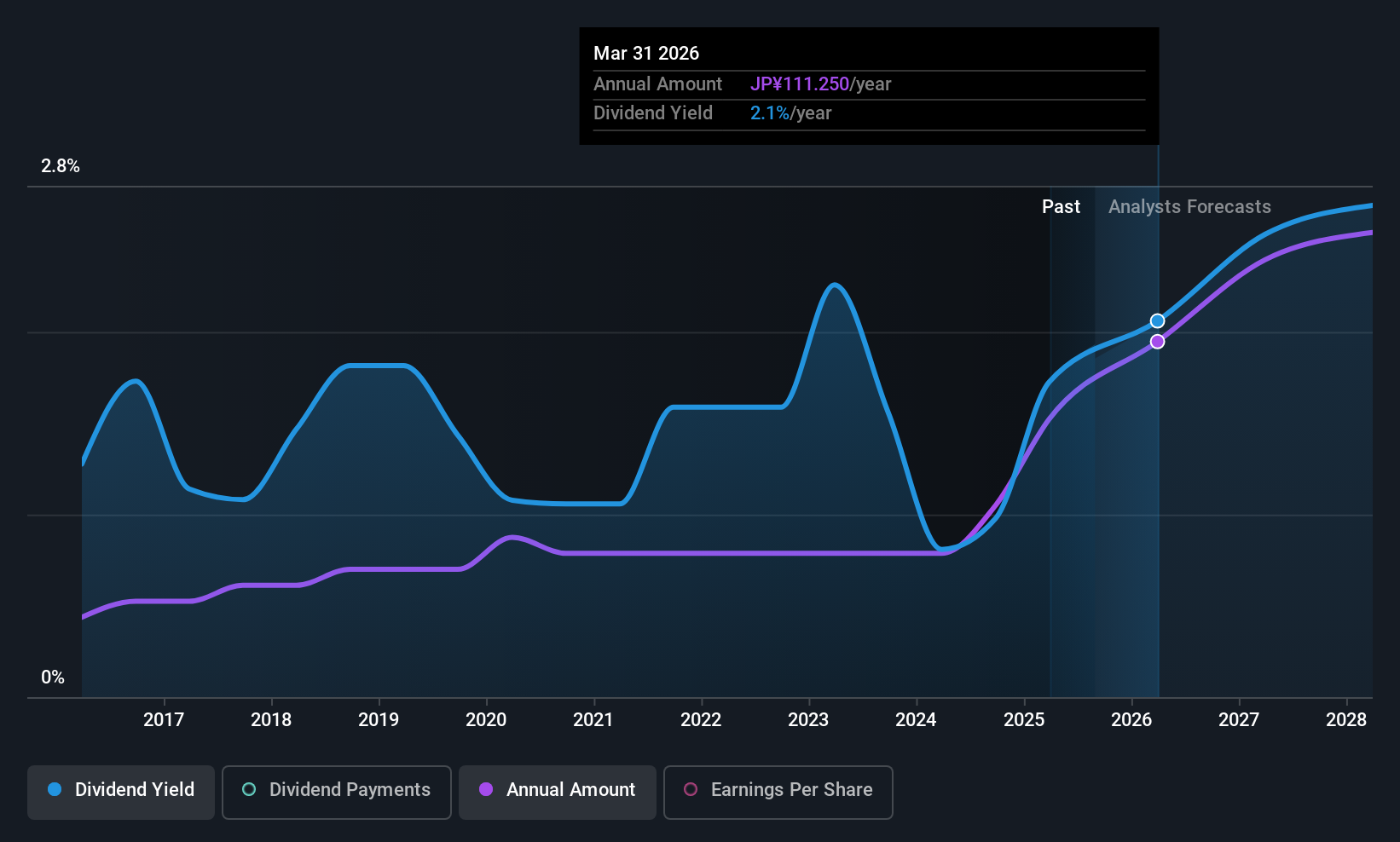The image size is (1400, 842).
Task: Enable the Dividend Payments series
Action: (337, 792)
